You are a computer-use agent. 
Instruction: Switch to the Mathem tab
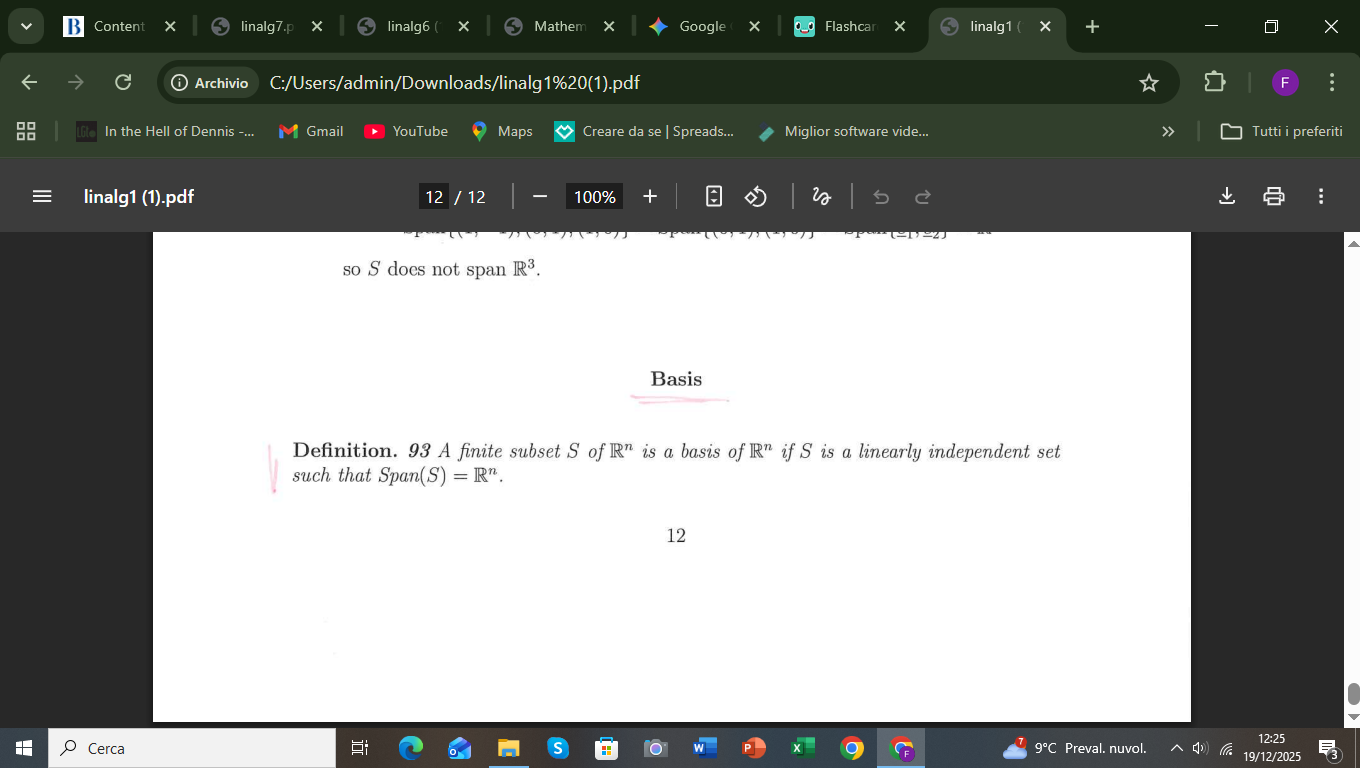pyautogui.click(x=560, y=26)
